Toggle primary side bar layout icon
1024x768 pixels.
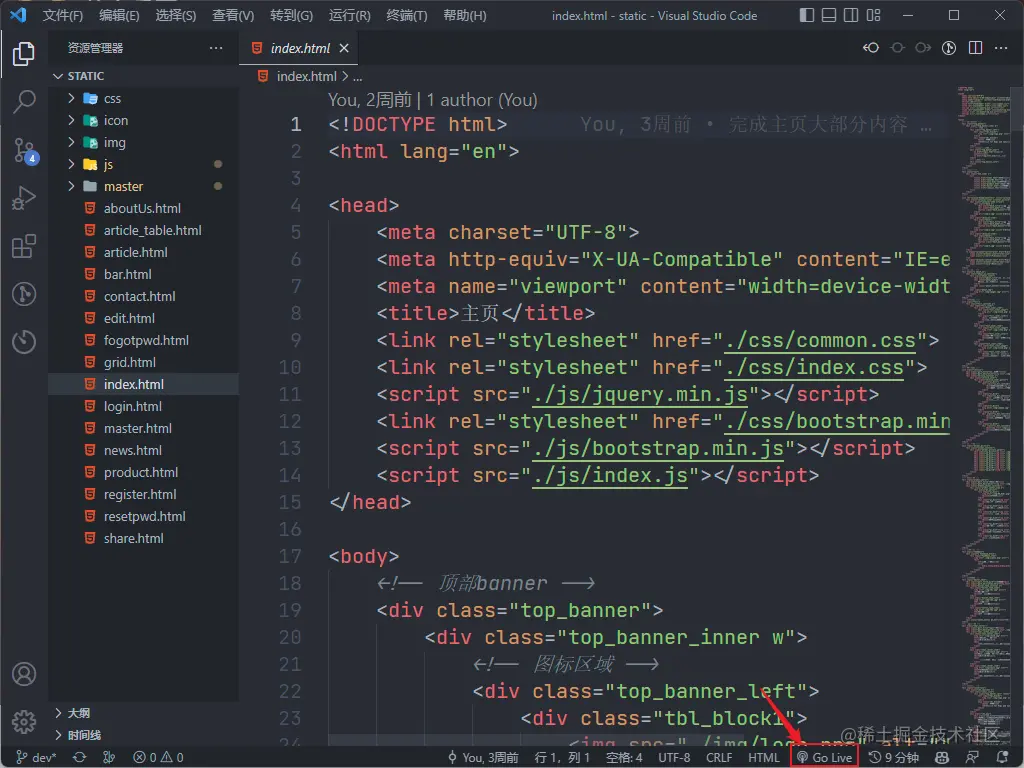807,15
